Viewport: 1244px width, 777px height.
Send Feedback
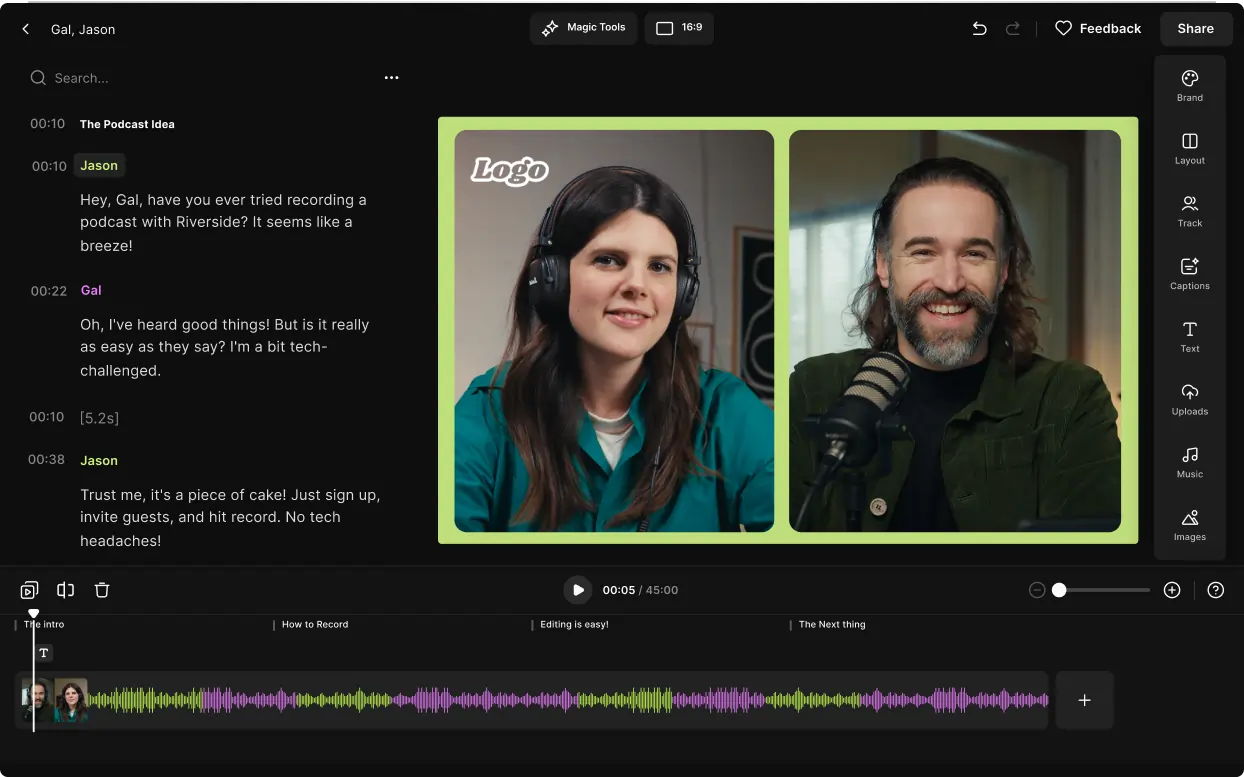[1098, 28]
